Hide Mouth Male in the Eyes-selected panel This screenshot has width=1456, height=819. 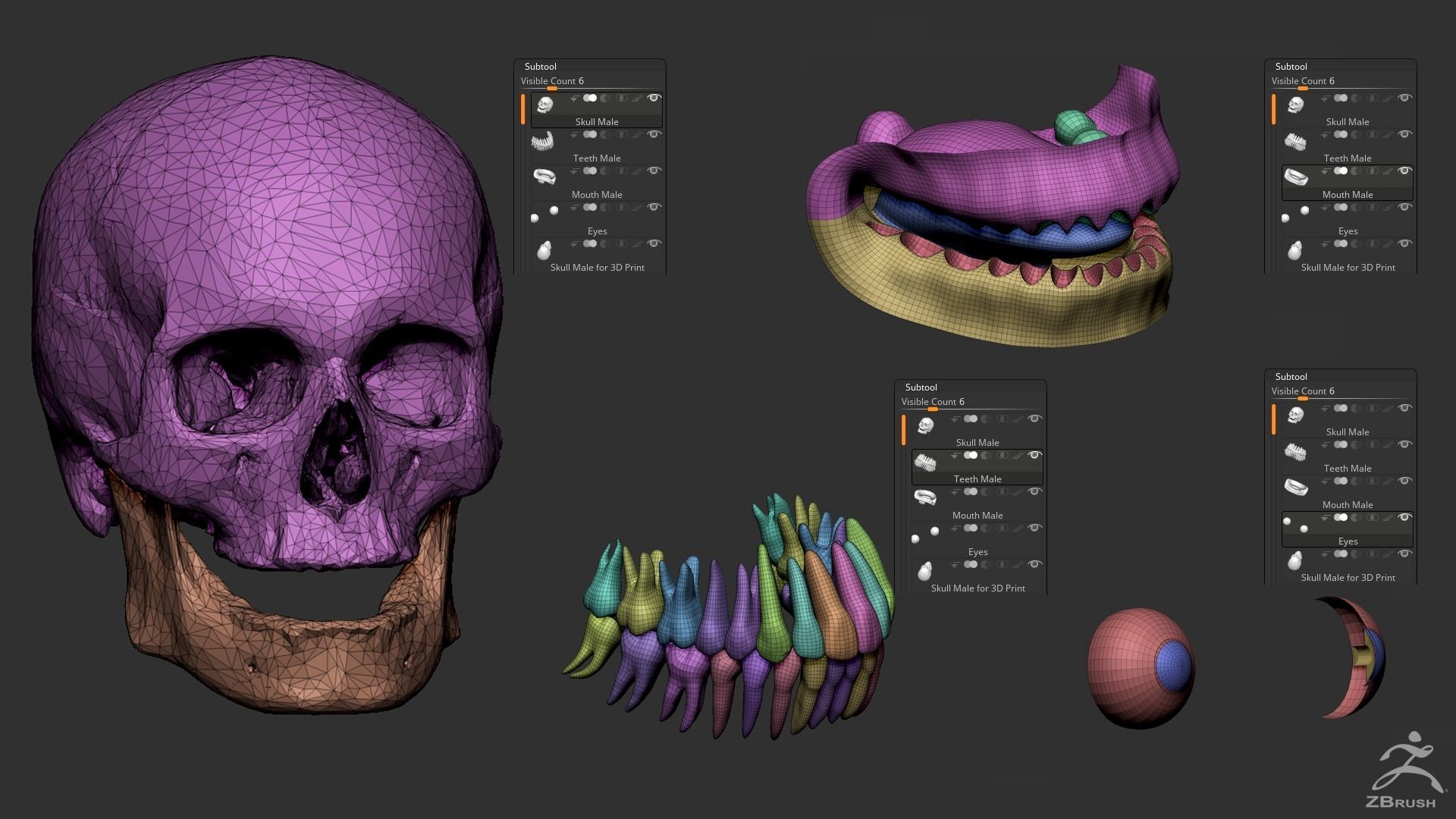click(x=1405, y=481)
